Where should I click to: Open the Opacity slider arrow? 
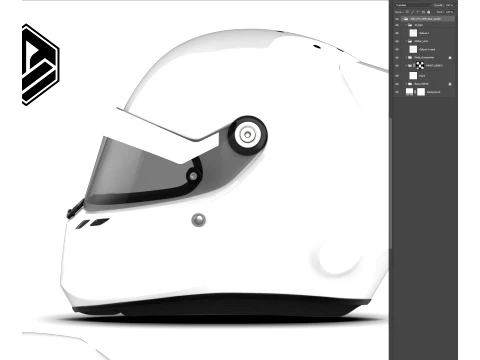pos(456,5)
